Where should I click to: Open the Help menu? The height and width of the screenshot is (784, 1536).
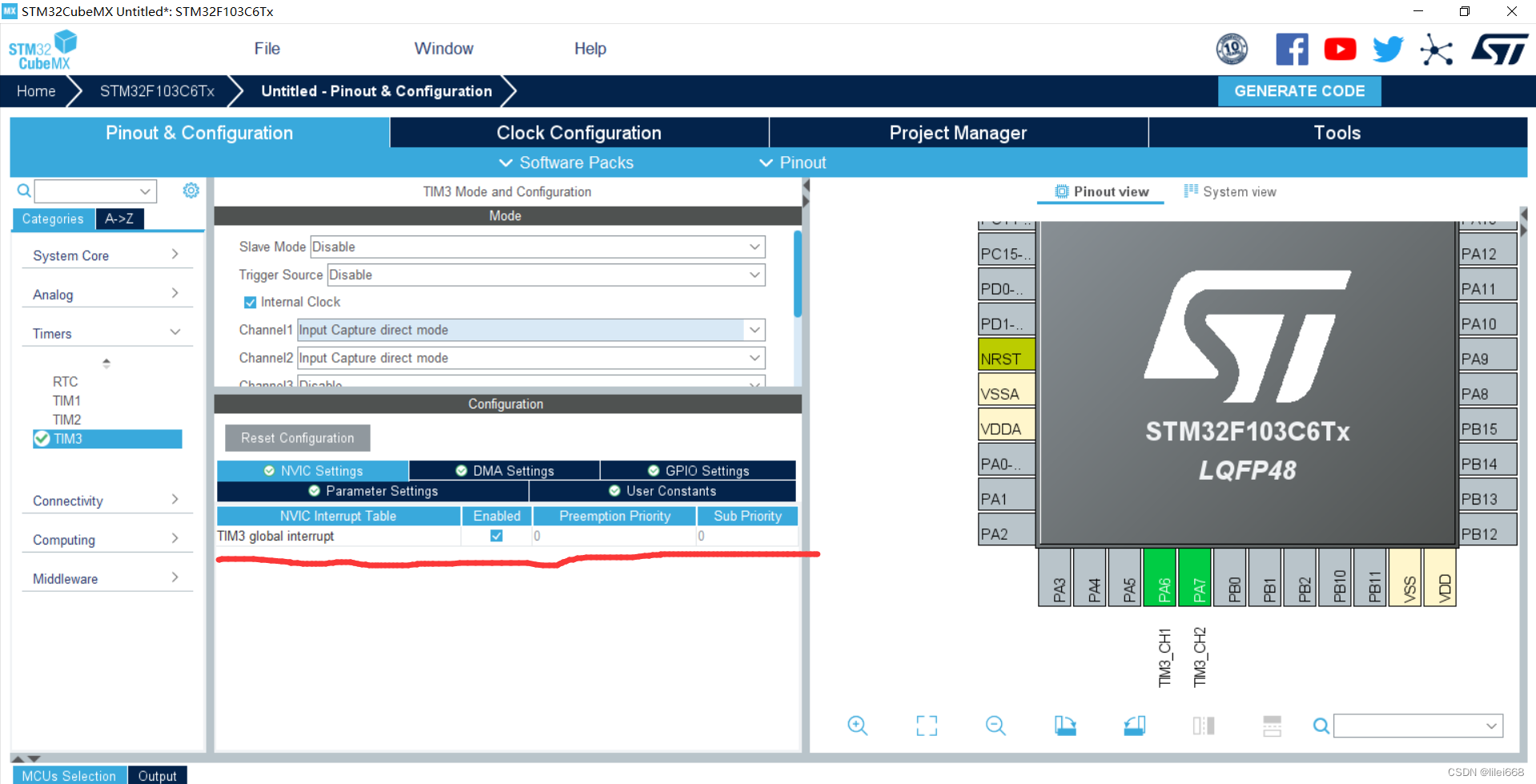590,49
